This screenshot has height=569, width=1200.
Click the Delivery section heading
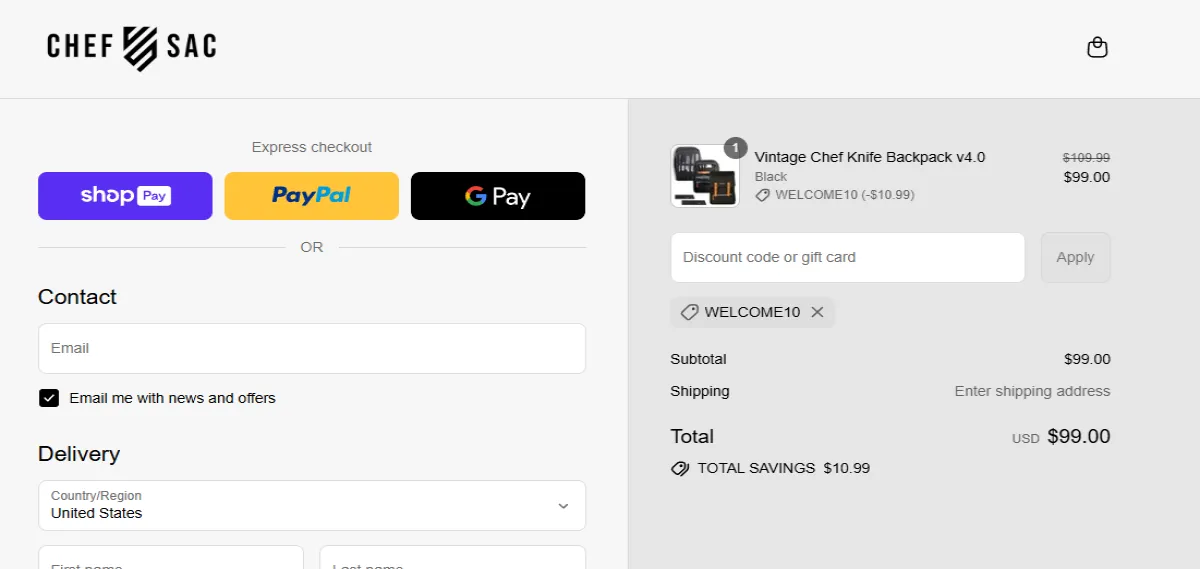click(79, 454)
